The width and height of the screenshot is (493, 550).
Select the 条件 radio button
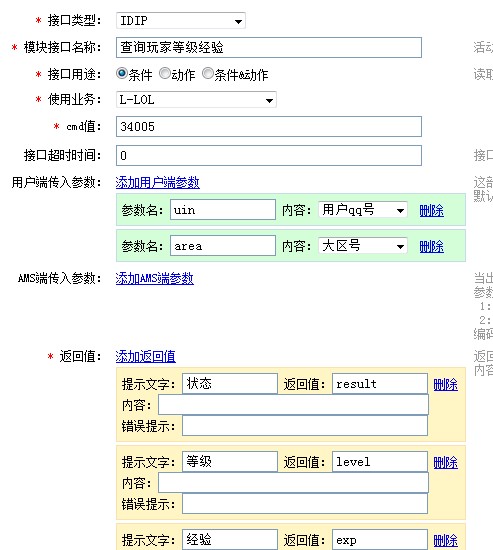(122, 73)
